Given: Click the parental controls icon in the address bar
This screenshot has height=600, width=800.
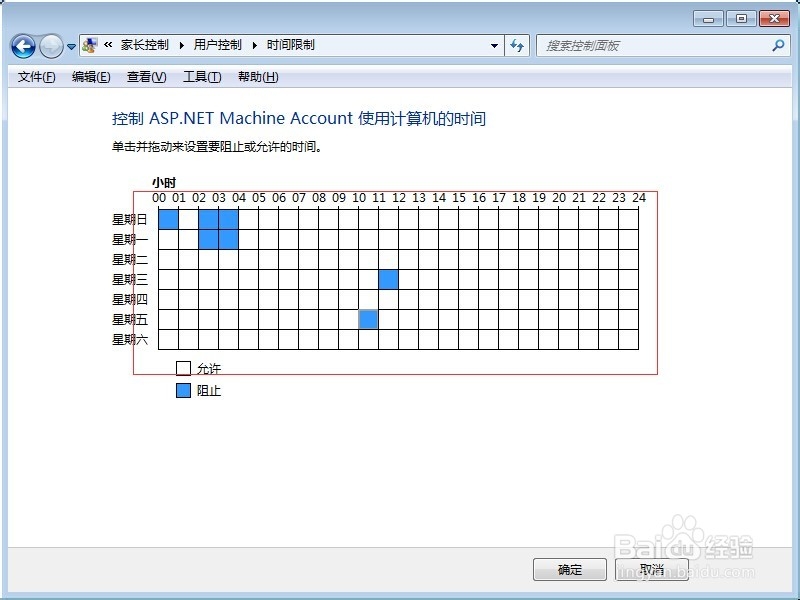Looking at the screenshot, I should click(x=89, y=46).
